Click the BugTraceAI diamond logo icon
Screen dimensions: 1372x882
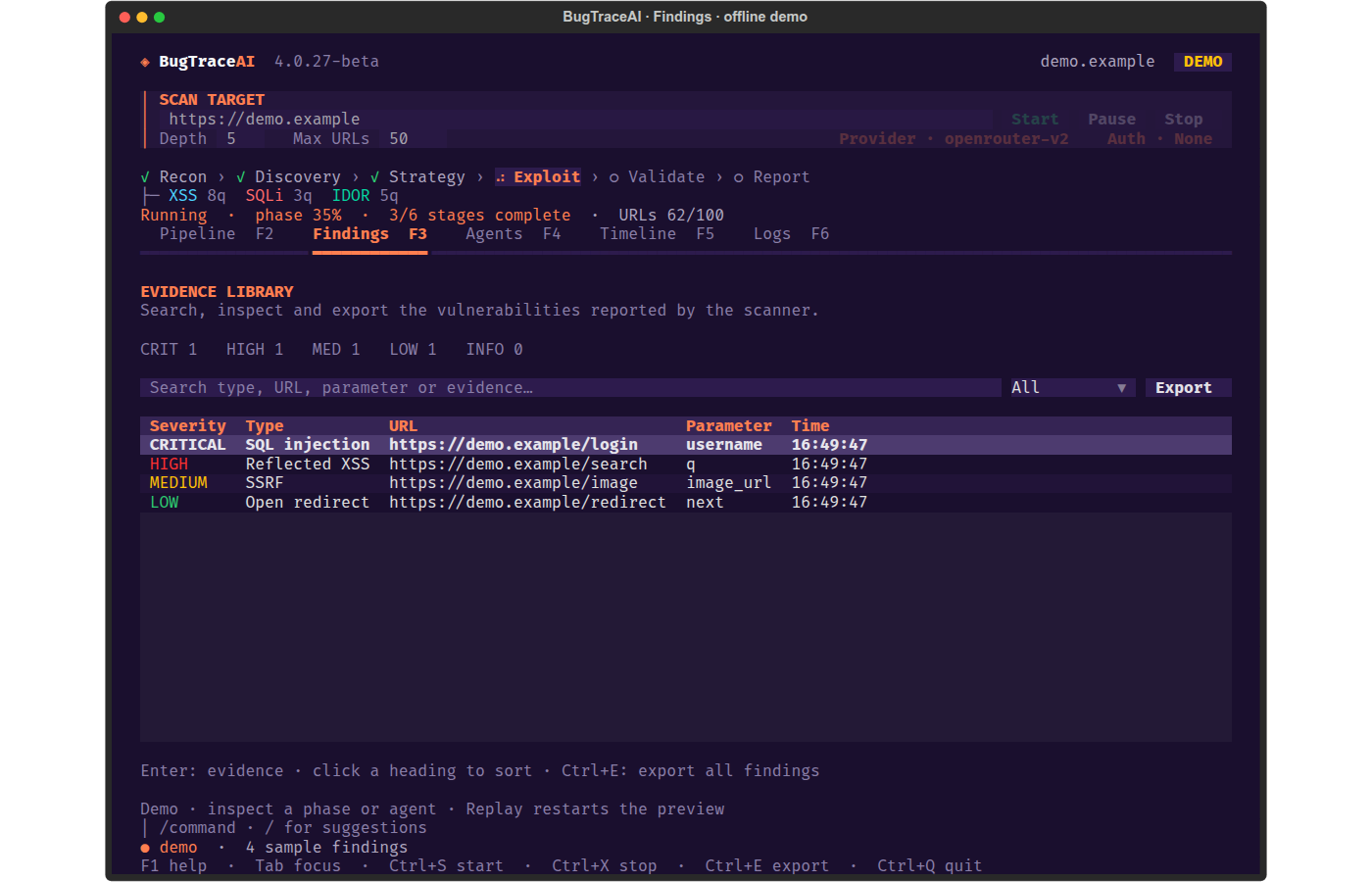(x=145, y=62)
